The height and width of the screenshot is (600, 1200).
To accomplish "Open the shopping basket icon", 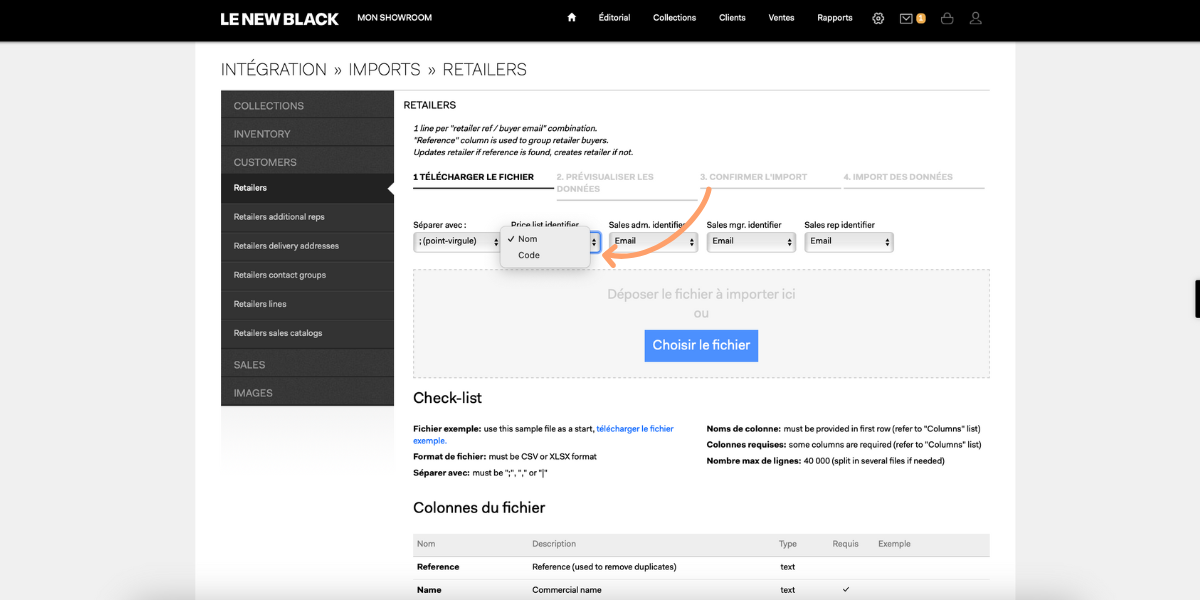I will [947, 18].
